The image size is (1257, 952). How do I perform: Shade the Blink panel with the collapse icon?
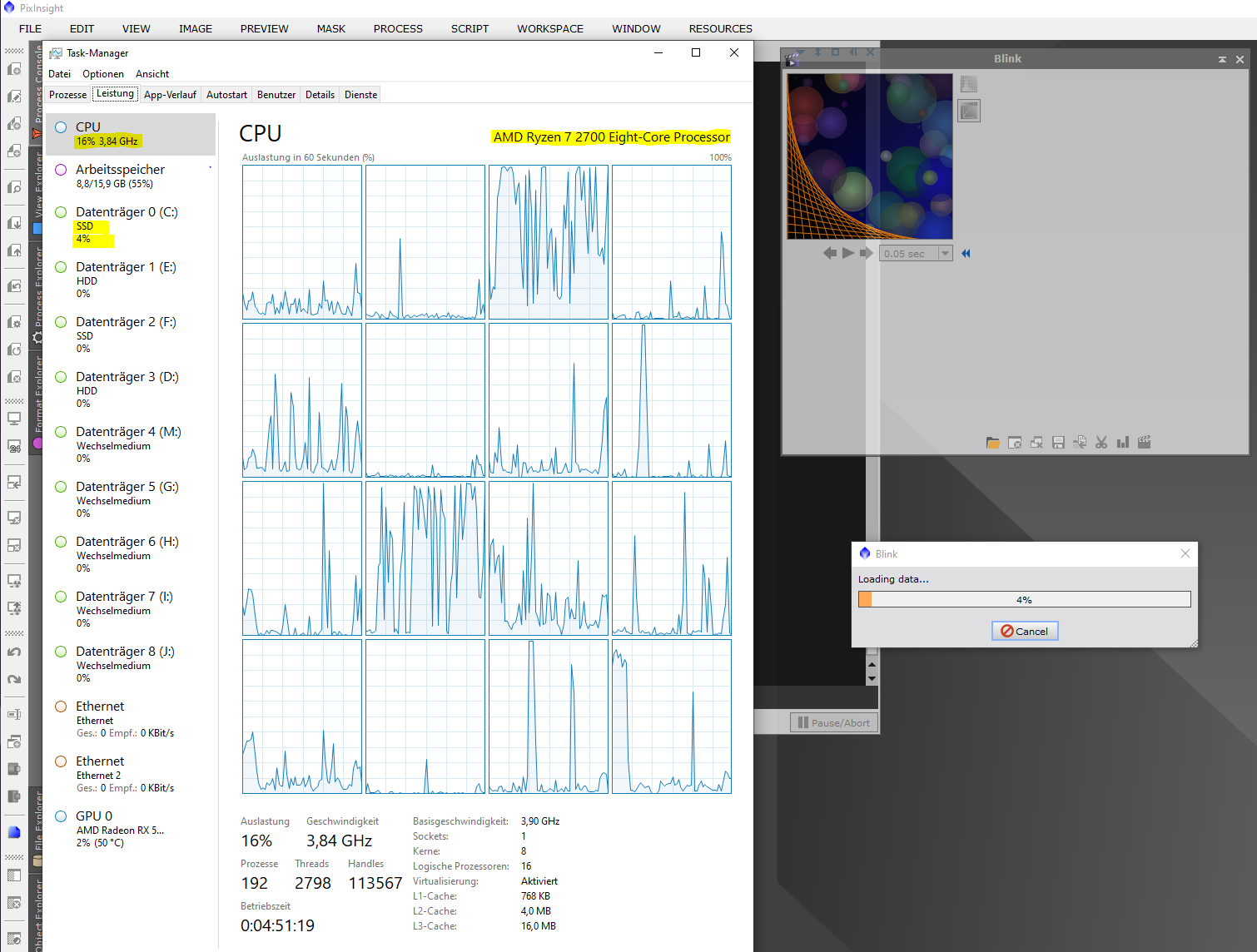(1222, 59)
